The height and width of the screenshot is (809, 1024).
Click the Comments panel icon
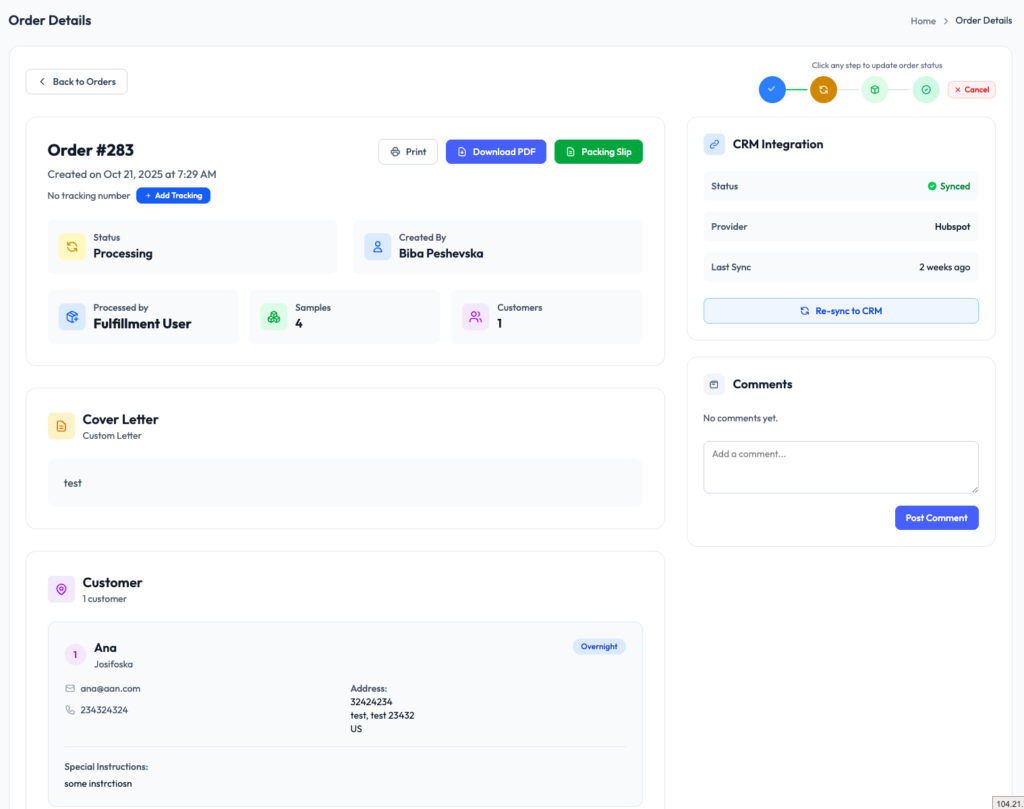pos(714,384)
